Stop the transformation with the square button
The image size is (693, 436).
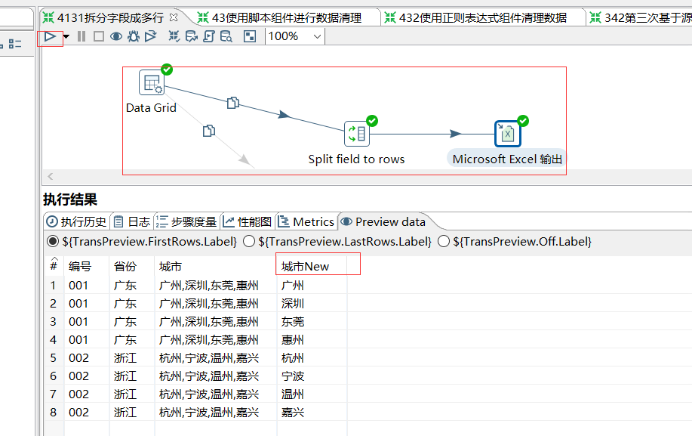99,36
